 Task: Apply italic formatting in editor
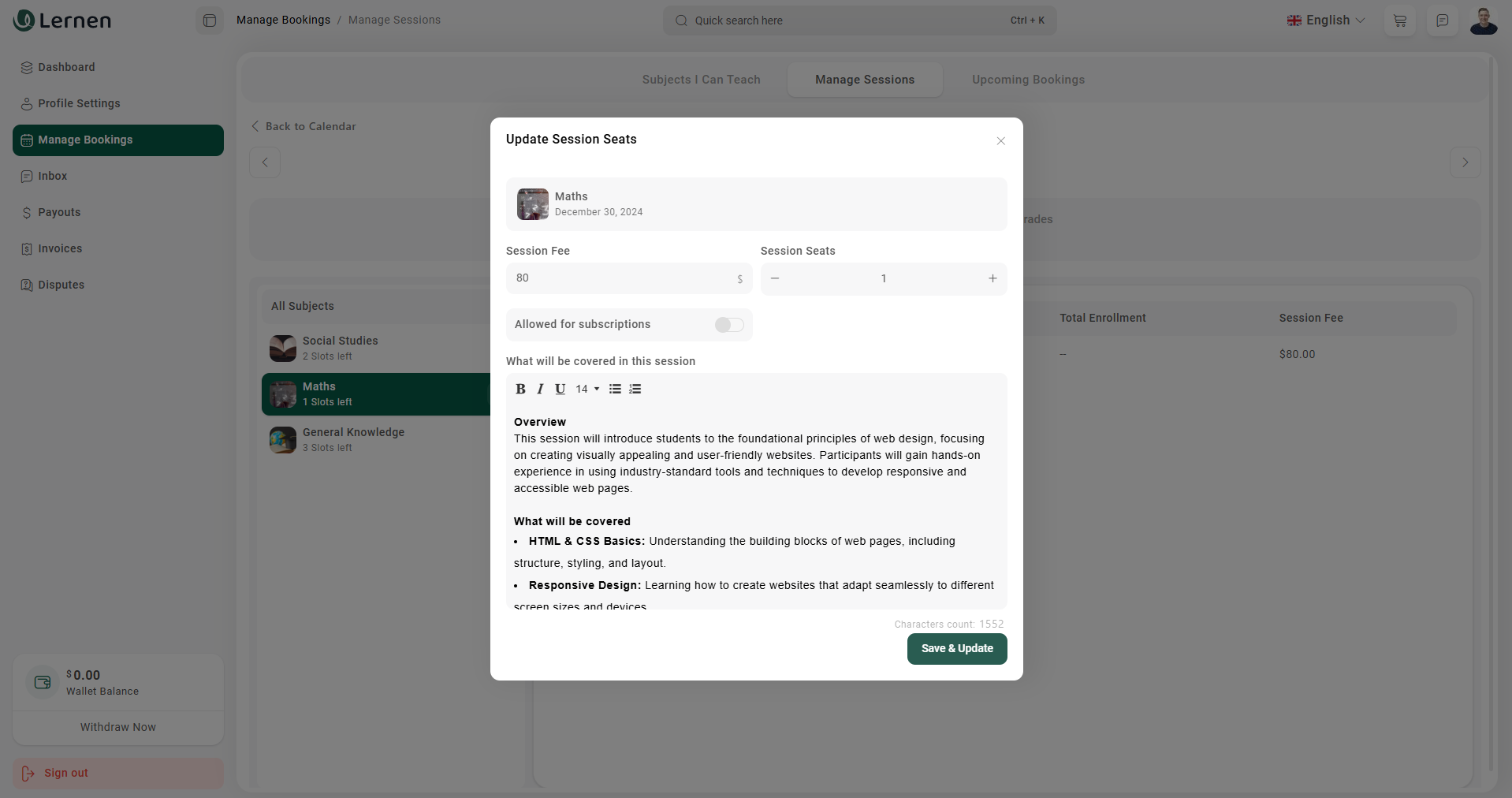click(x=540, y=389)
